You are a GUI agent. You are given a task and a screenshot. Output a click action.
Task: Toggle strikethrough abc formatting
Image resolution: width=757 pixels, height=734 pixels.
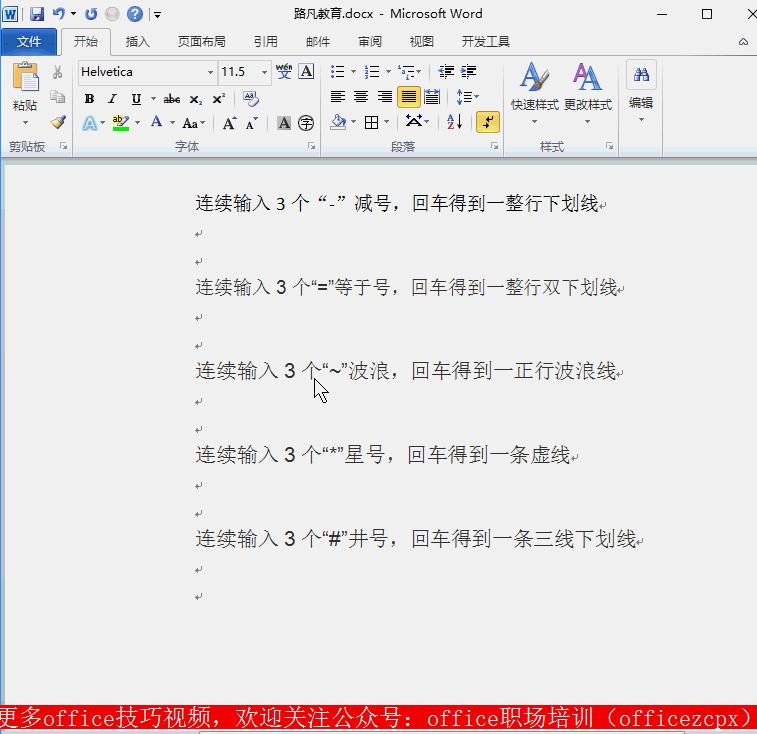[172, 99]
